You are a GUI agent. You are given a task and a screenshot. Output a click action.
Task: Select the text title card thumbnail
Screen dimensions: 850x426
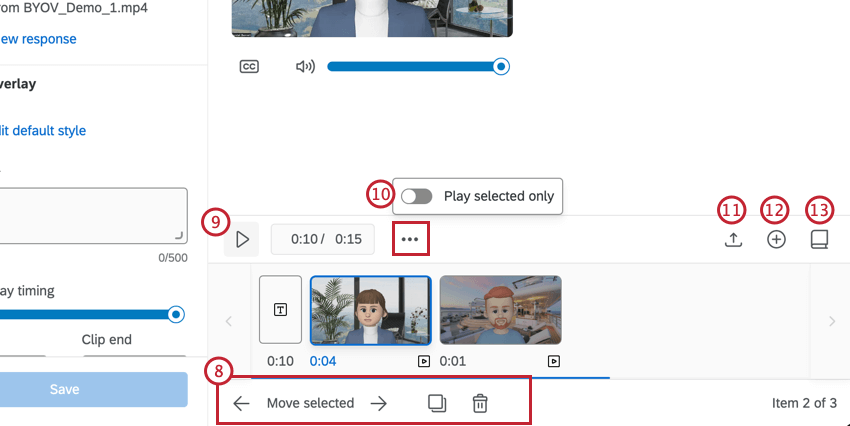(280, 309)
